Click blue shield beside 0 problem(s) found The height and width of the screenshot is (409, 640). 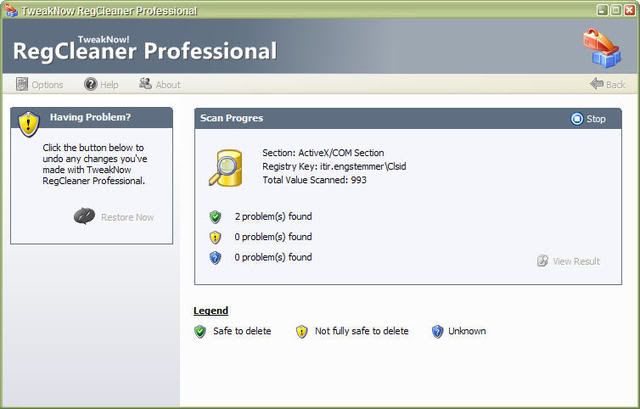215,258
